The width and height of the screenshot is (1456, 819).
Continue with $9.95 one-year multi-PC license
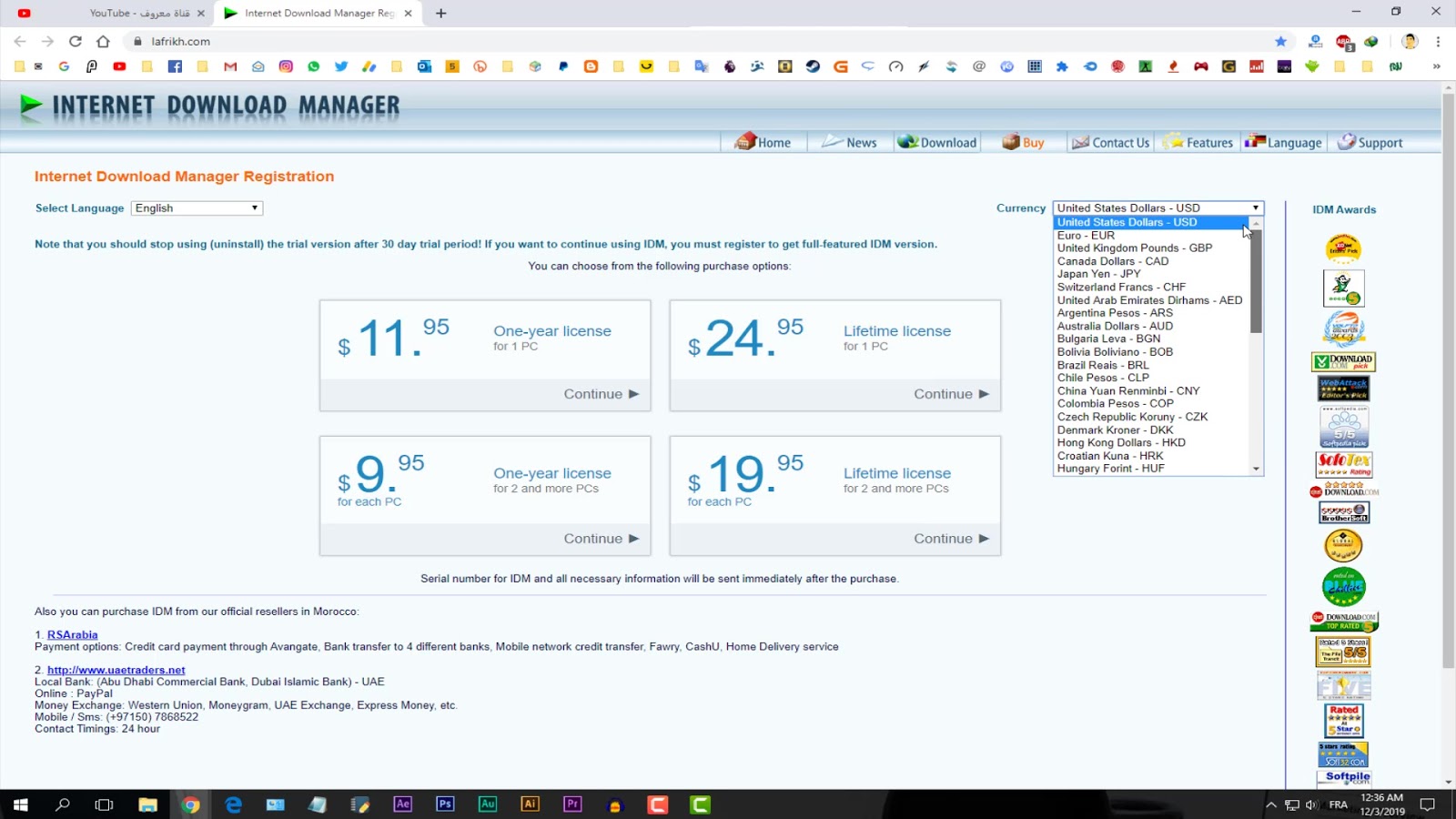[x=601, y=539]
